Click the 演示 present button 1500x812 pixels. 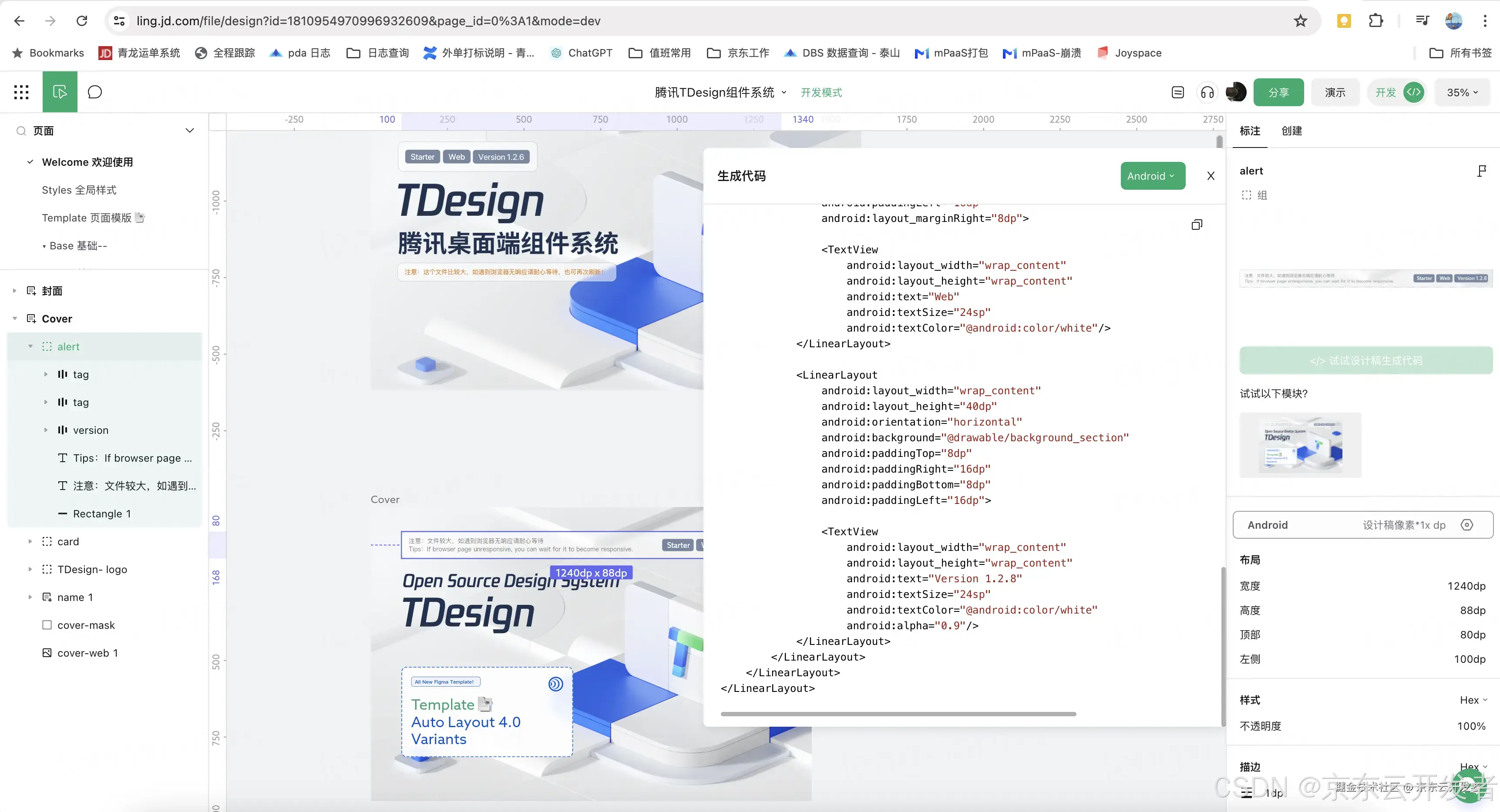[x=1335, y=93]
